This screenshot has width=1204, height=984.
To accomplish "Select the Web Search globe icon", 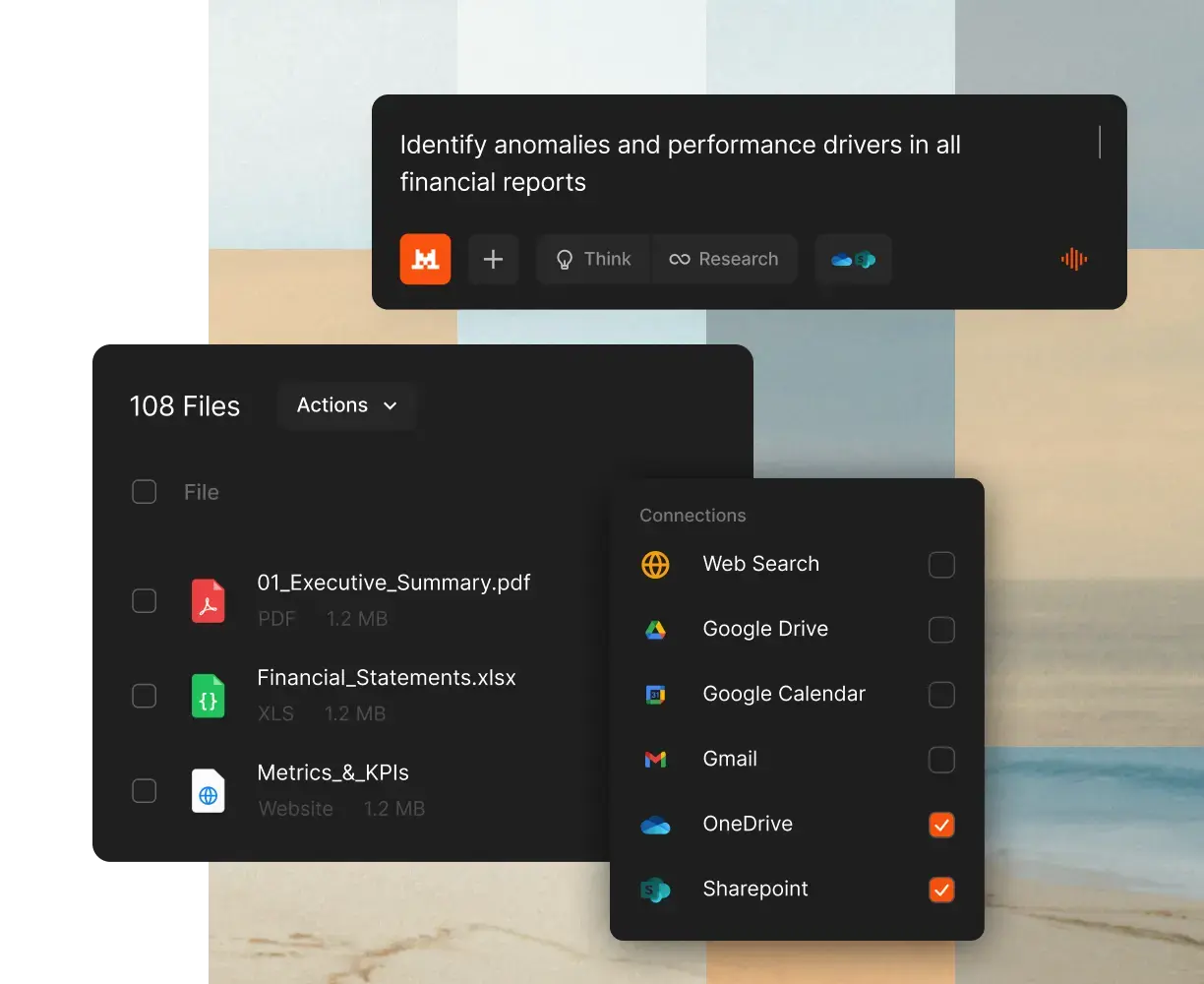I will point(655,564).
